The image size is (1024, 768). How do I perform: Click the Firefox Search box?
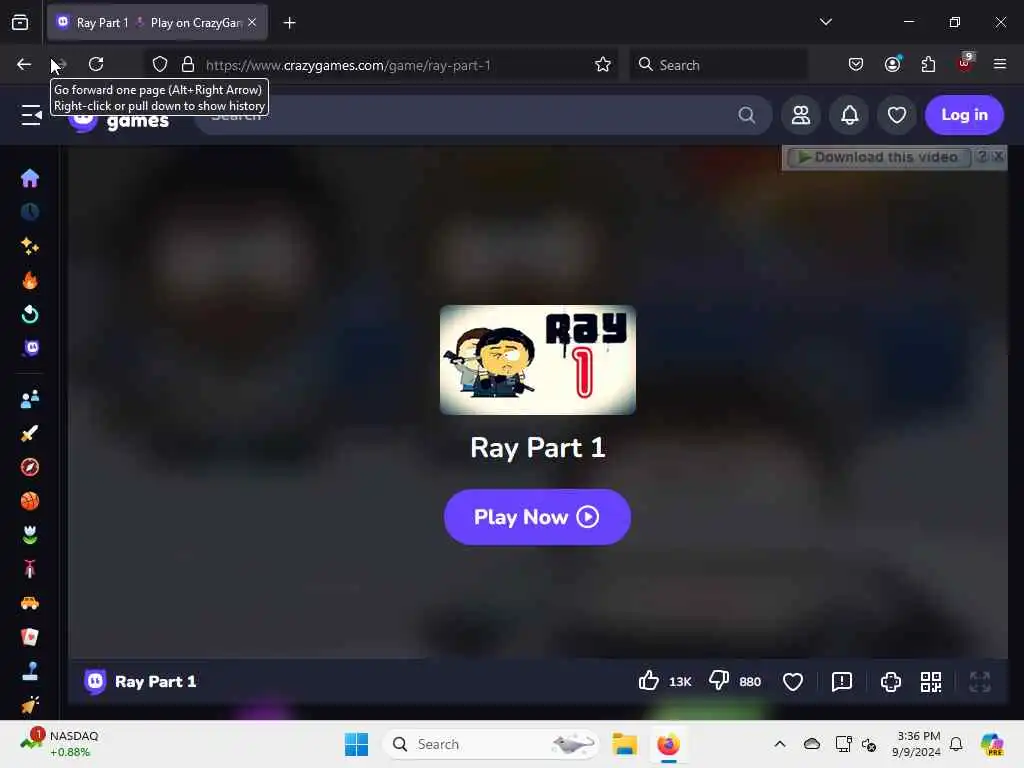click(718, 65)
